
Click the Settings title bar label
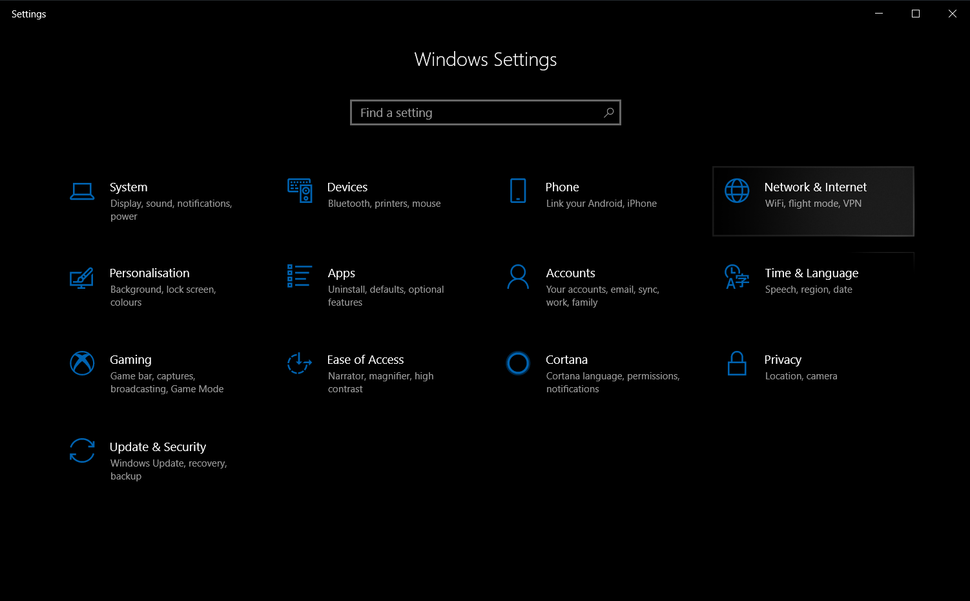pos(28,13)
